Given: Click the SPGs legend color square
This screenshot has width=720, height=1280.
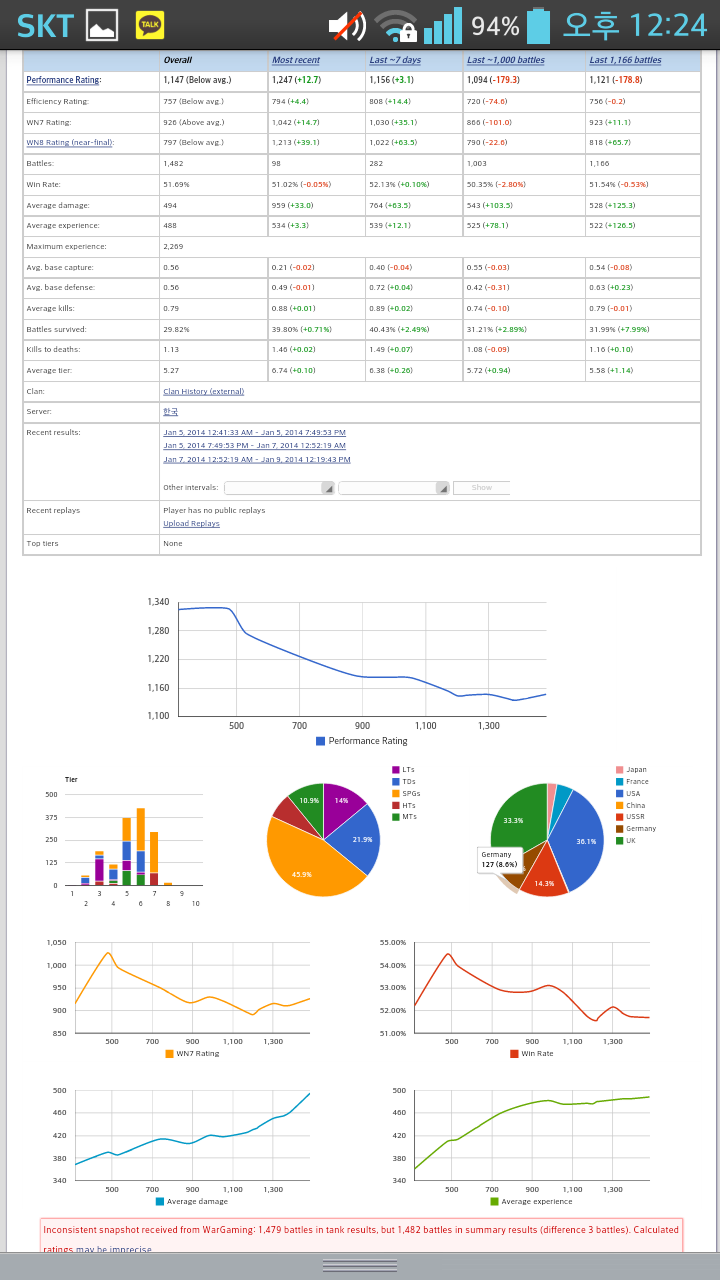Looking at the screenshot, I should 396,793.
